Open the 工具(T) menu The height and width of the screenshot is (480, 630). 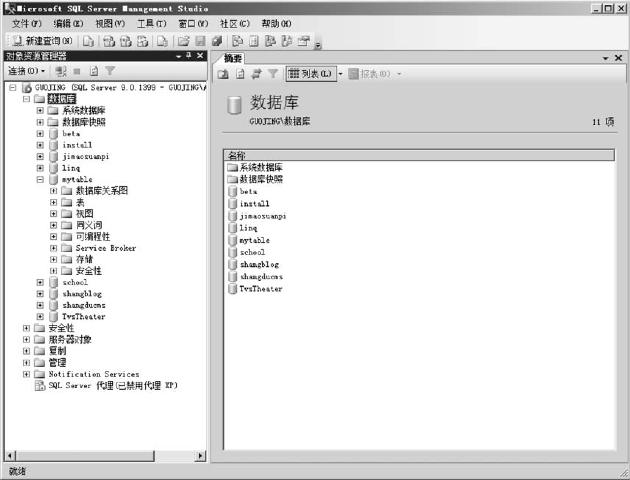click(151, 24)
